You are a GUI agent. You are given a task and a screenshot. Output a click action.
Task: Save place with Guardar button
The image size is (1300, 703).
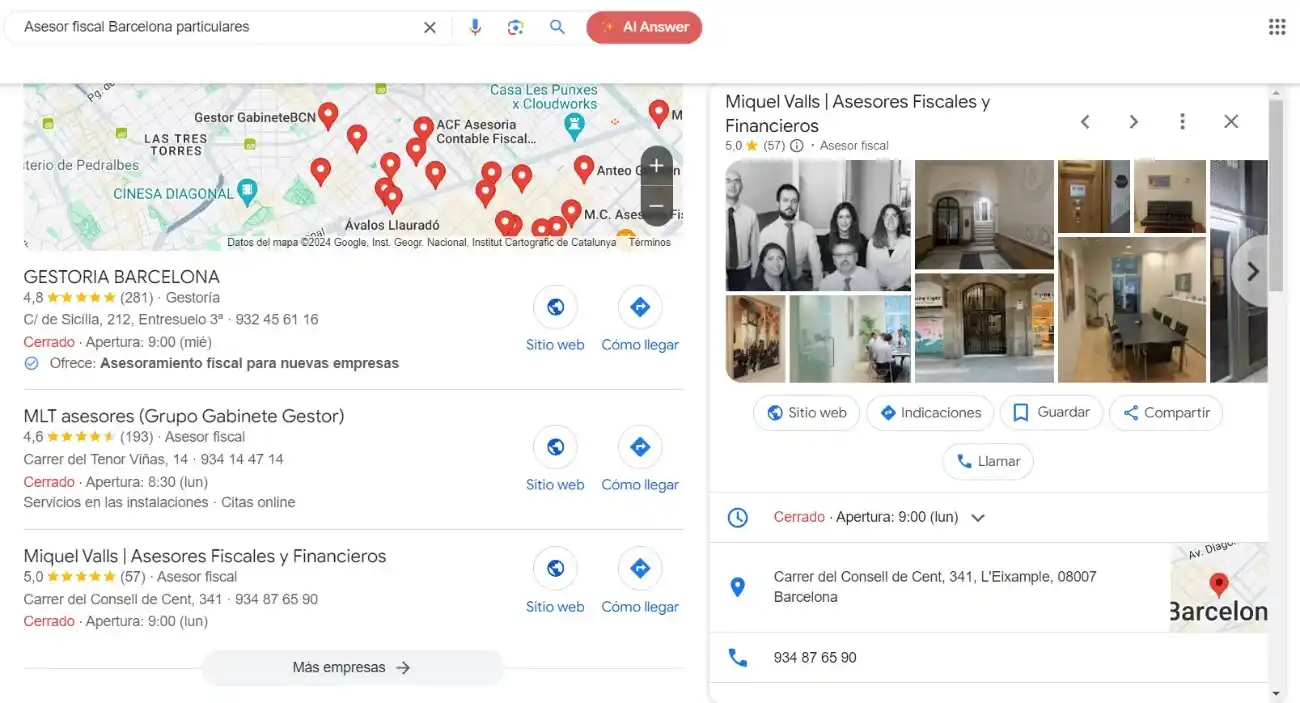pos(1051,413)
